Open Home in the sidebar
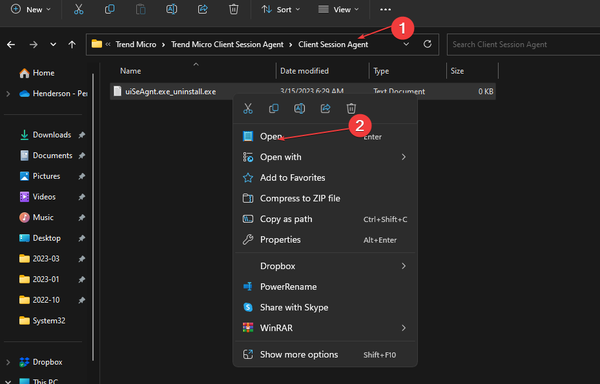Viewport: 600px width, 384px height. tap(37, 73)
